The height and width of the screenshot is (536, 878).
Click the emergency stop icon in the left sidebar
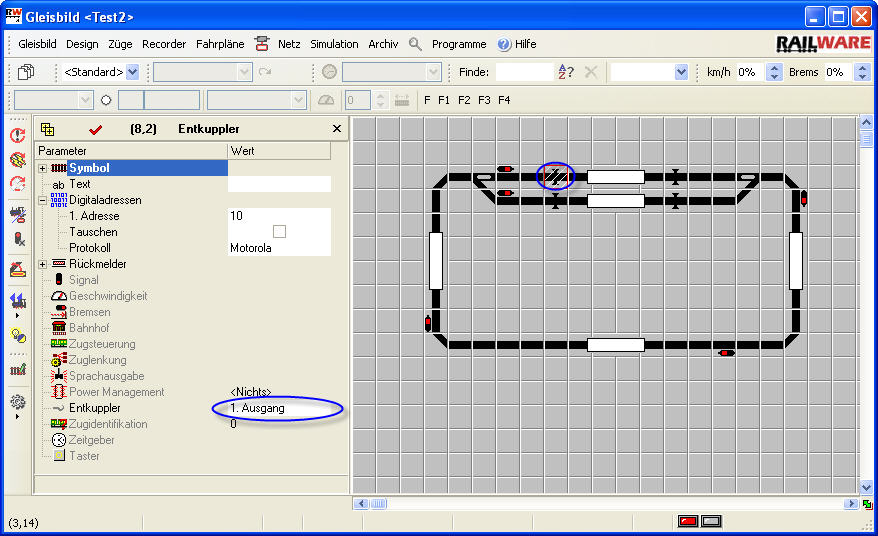tap(18, 135)
